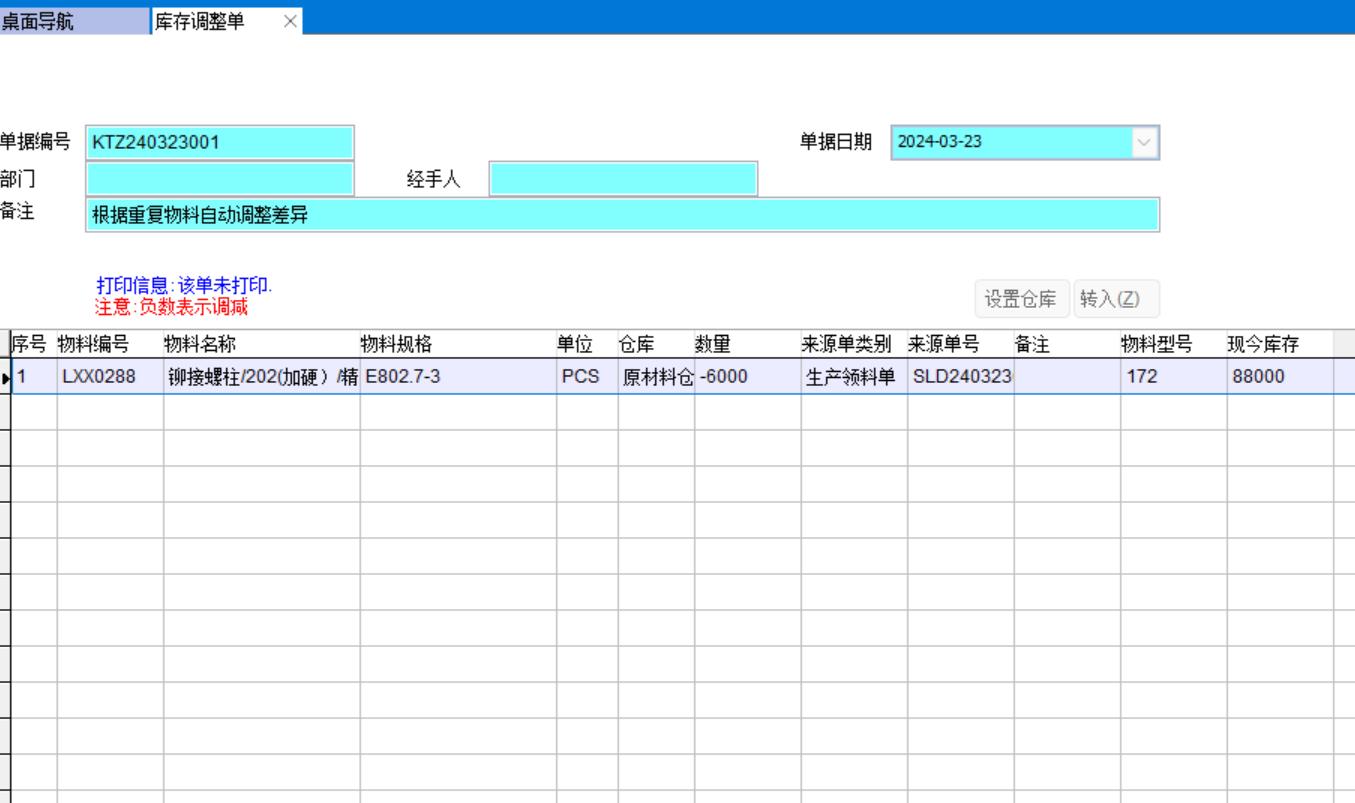
Task: Click the 备注 text field
Action: tap(623, 214)
